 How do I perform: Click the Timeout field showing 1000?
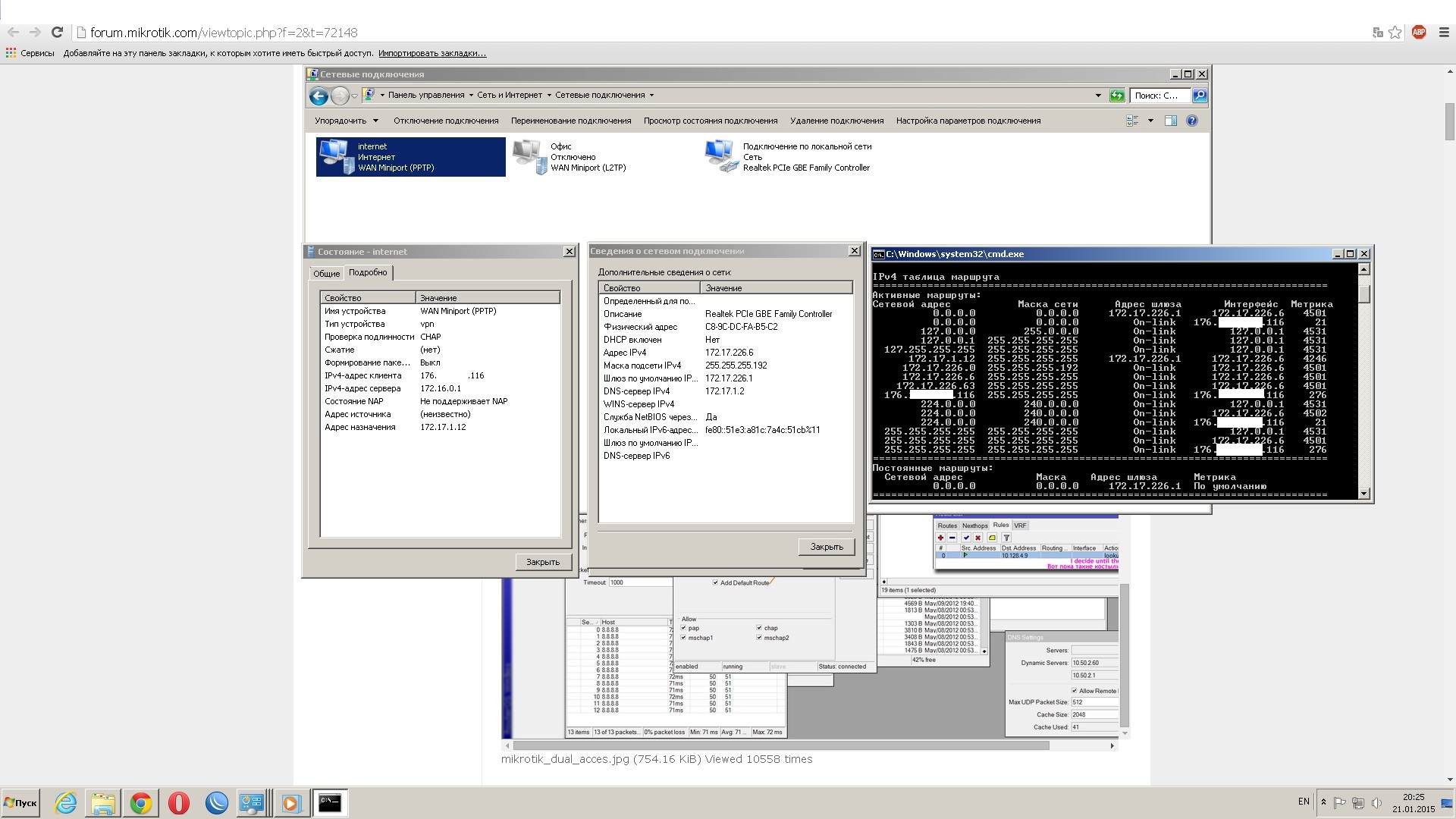(640, 582)
